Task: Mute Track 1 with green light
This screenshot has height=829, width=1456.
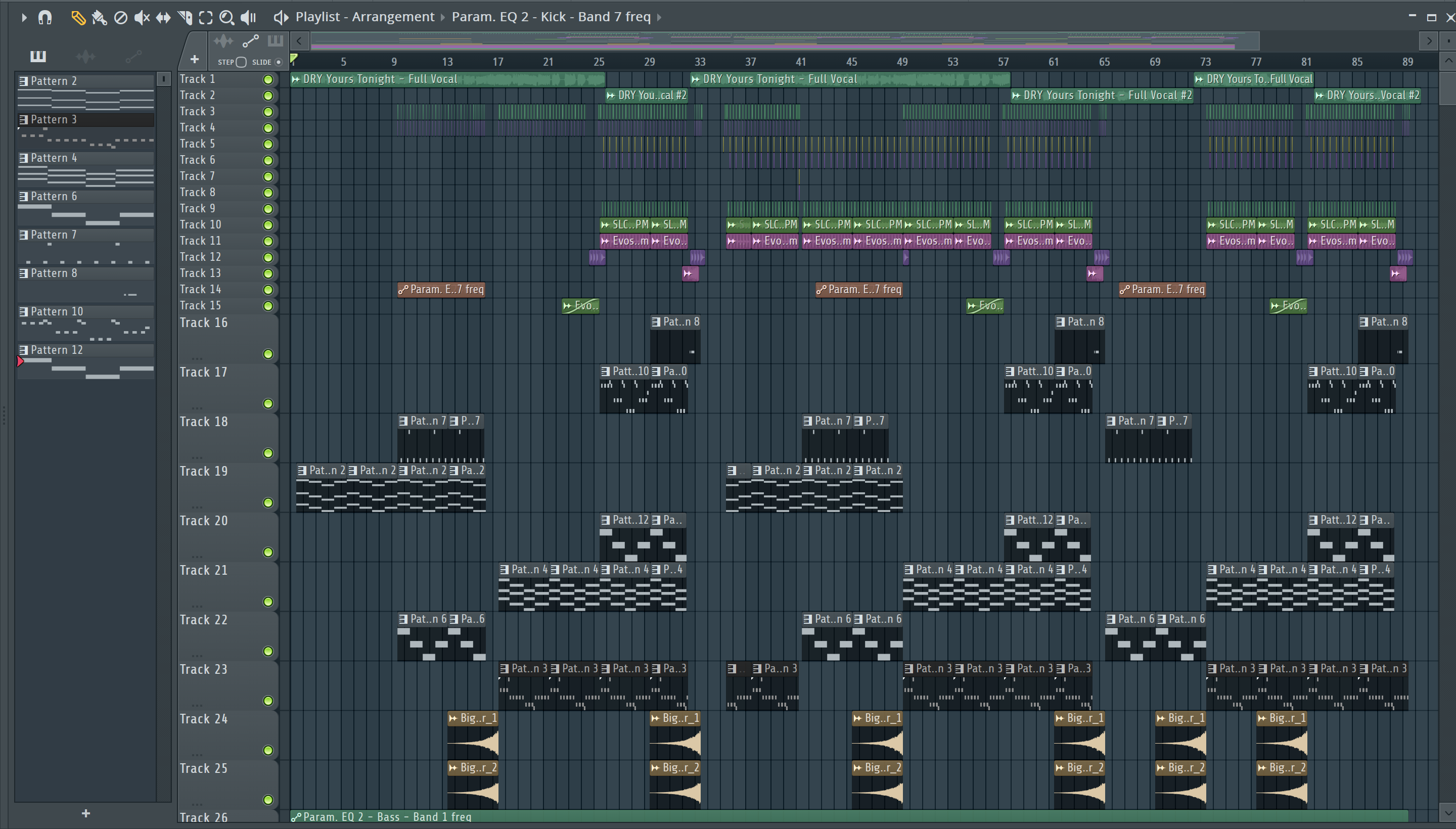Action: coord(267,80)
